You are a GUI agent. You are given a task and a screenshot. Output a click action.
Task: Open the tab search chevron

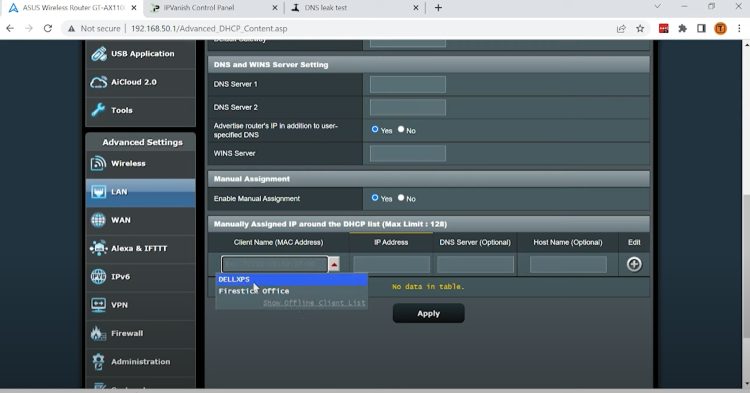[658, 7]
